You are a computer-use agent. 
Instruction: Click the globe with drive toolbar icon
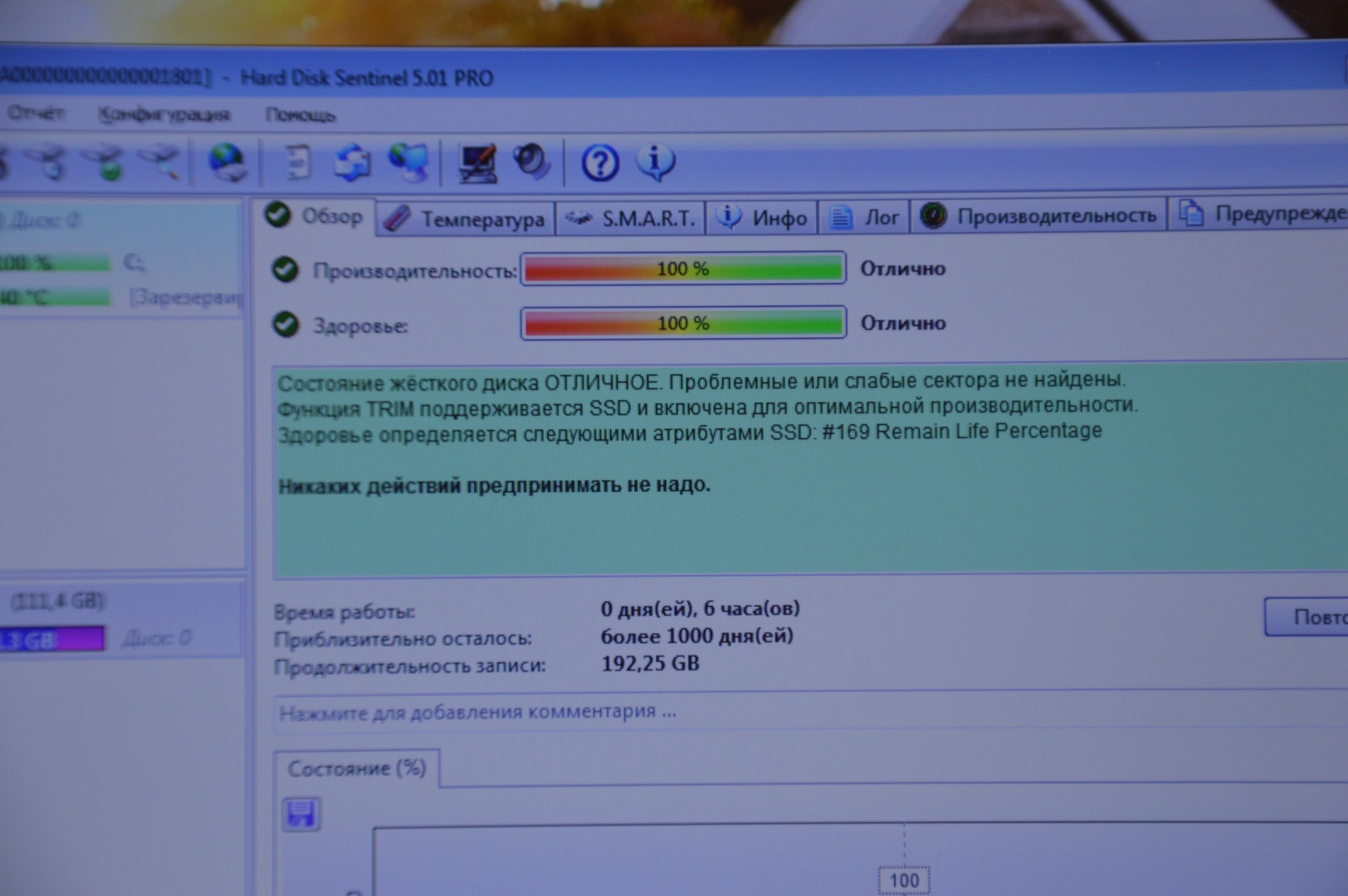click(227, 162)
